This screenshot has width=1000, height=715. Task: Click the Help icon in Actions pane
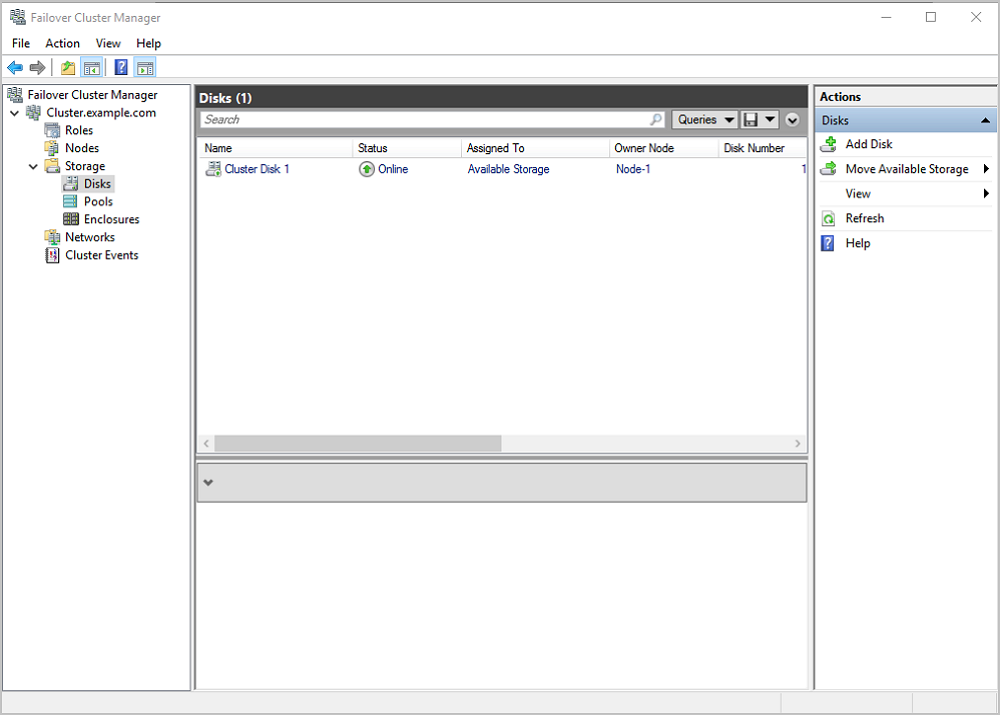[828, 243]
